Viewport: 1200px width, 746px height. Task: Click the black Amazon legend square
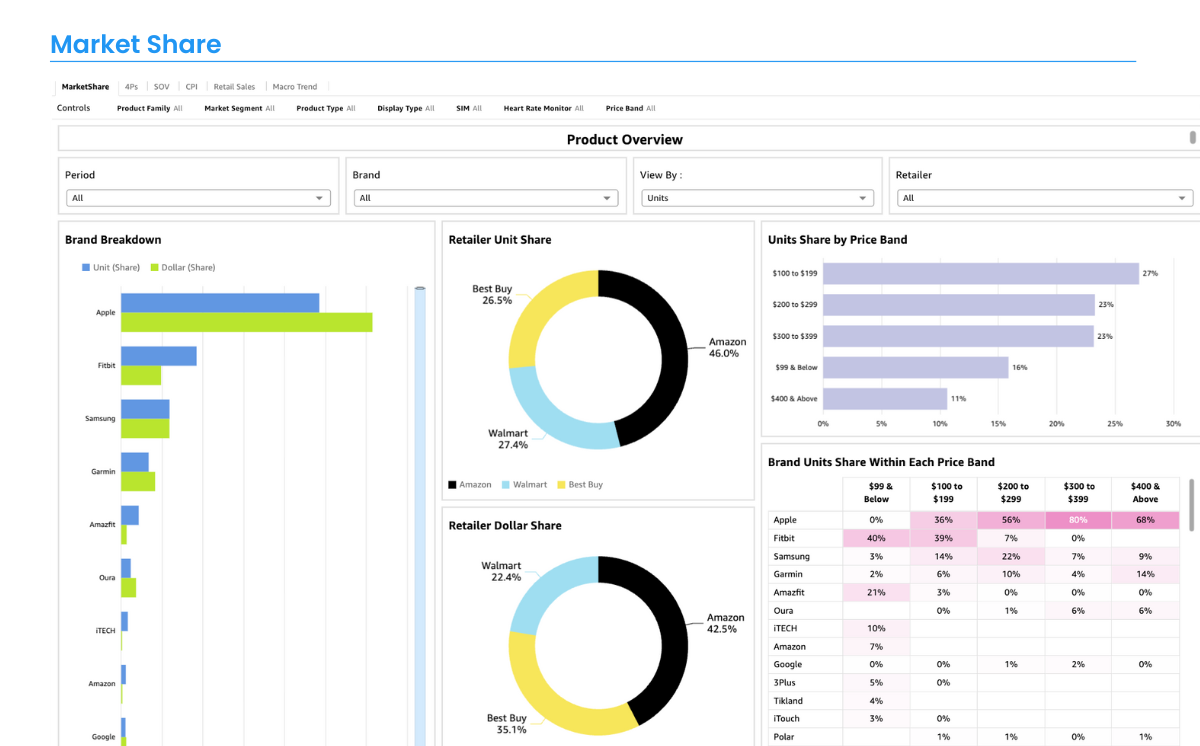pos(453,485)
